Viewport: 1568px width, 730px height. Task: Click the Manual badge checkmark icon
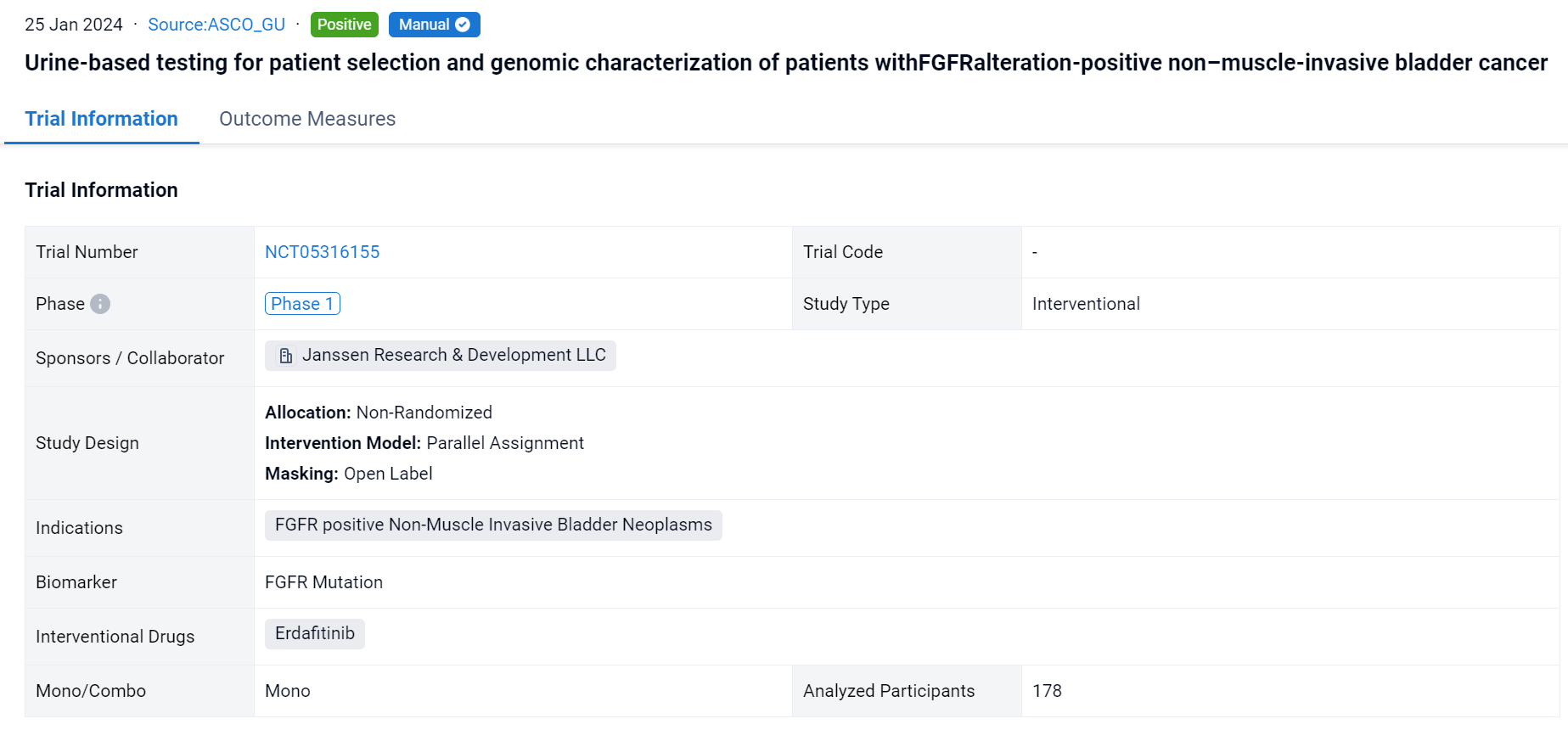pos(463,25)
